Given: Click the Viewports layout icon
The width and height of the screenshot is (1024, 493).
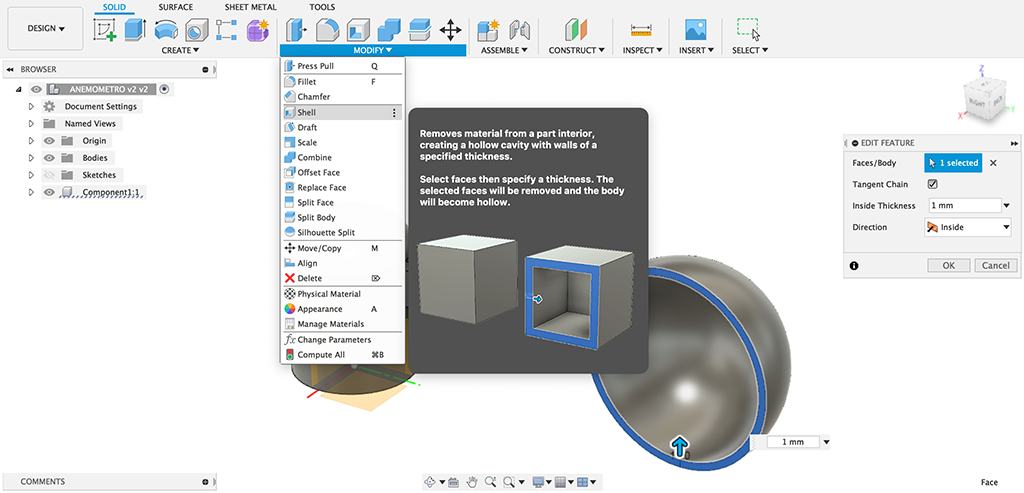Looking at the screenshot, I should click(583, 482).
